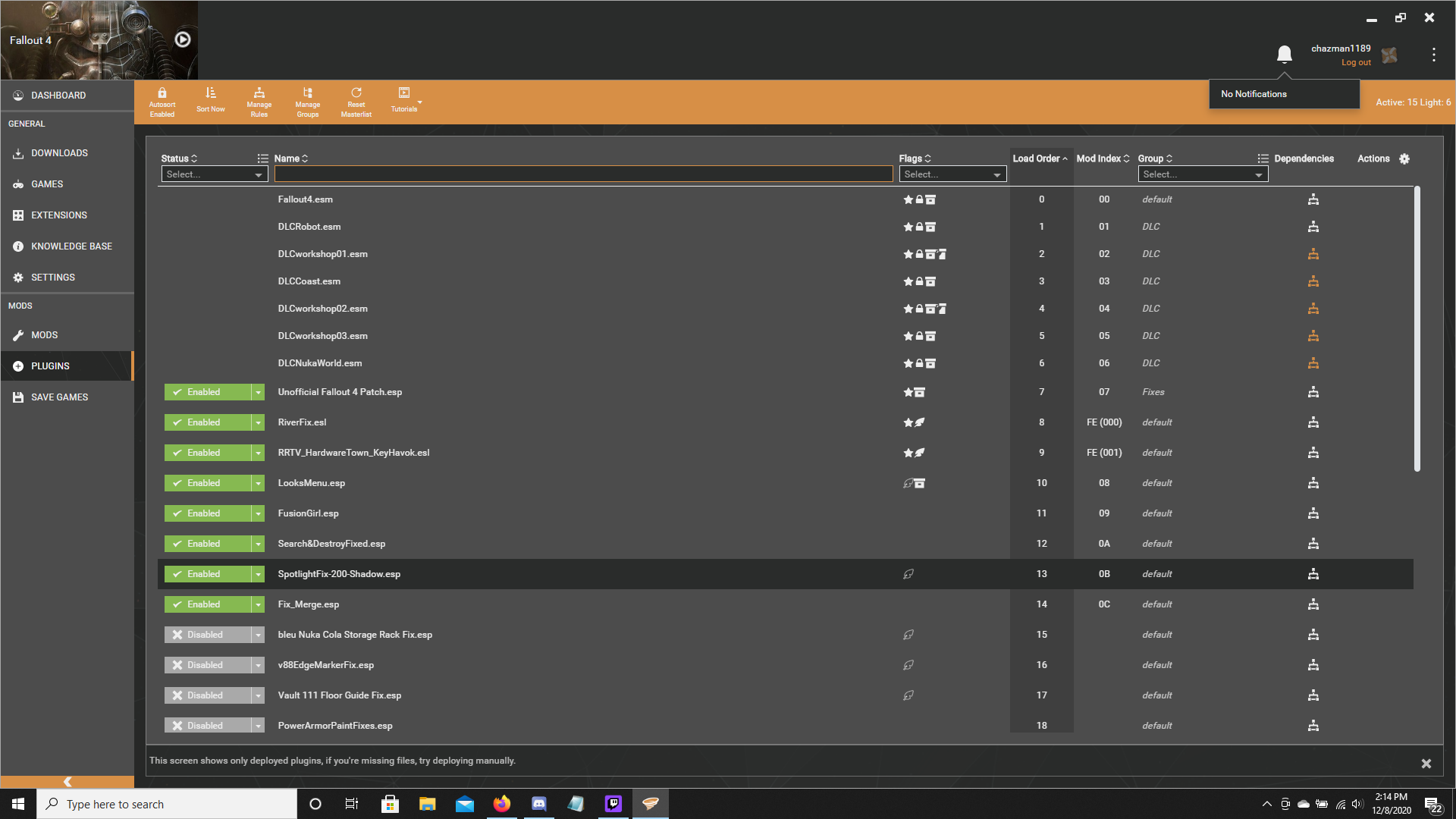Click Reset Masterlist icon
Image resolution: width=1456 pixels, height=819 pixels.
[x=356, y=93]
